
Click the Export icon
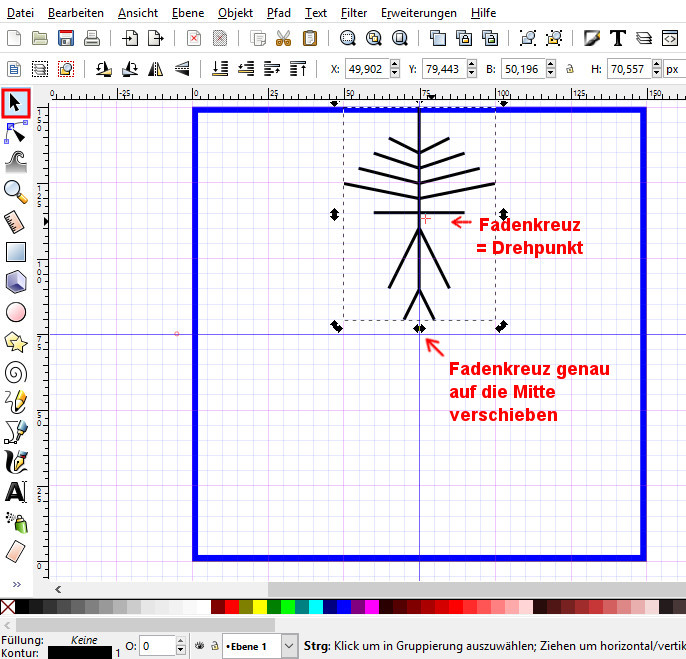pos(156,38)
